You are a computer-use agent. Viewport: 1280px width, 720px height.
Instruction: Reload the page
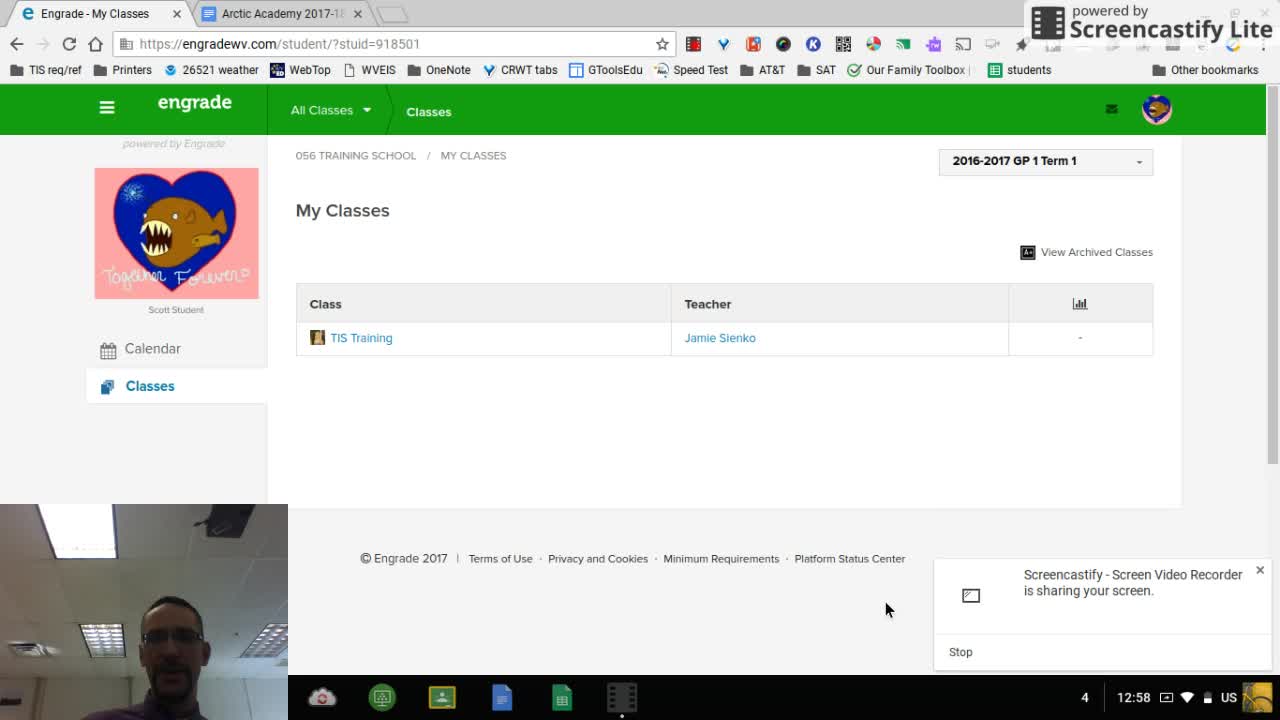click(69, 44)
